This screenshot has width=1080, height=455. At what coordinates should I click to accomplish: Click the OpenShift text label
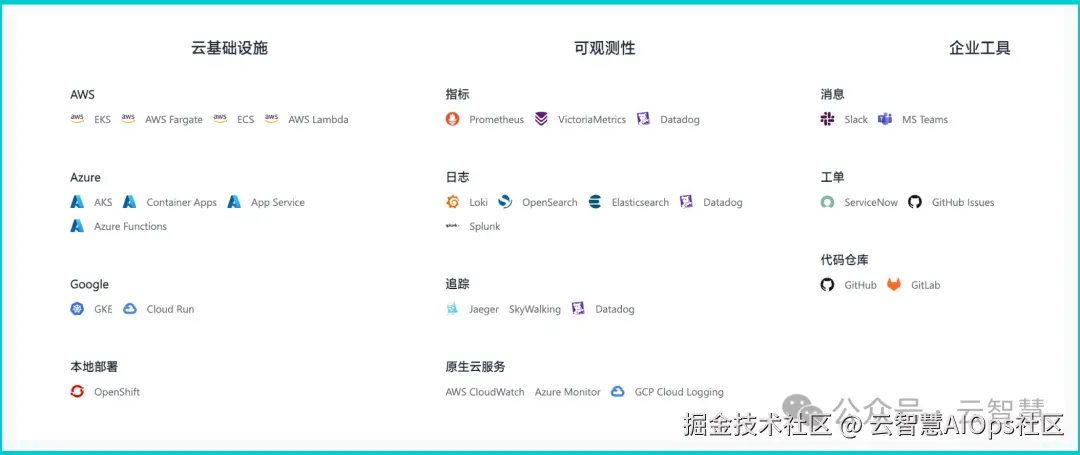[117, 392]
